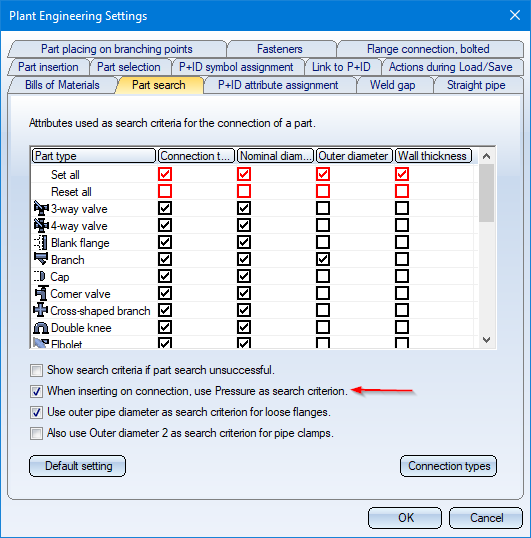
Task: Check Set all for Wall thickness column
Action: pyautogui.click(x=402, y=174)
